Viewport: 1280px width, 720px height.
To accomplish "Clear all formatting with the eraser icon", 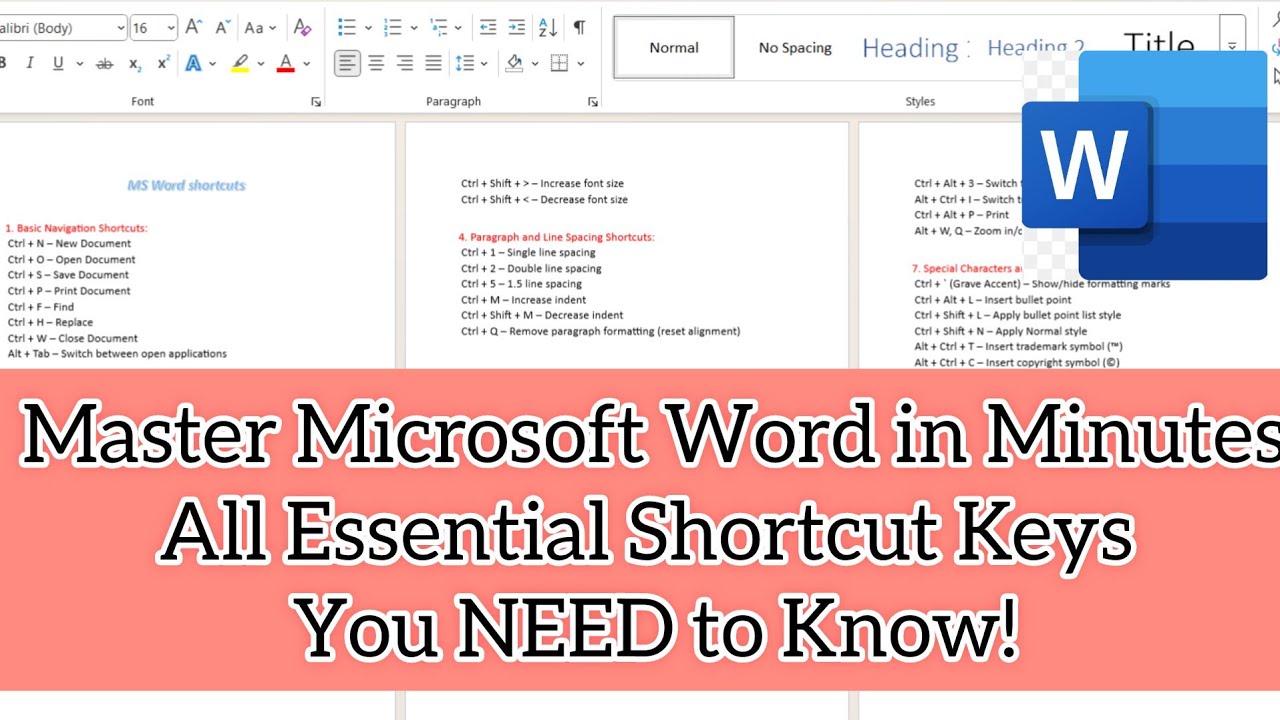I will coord(302,28).
